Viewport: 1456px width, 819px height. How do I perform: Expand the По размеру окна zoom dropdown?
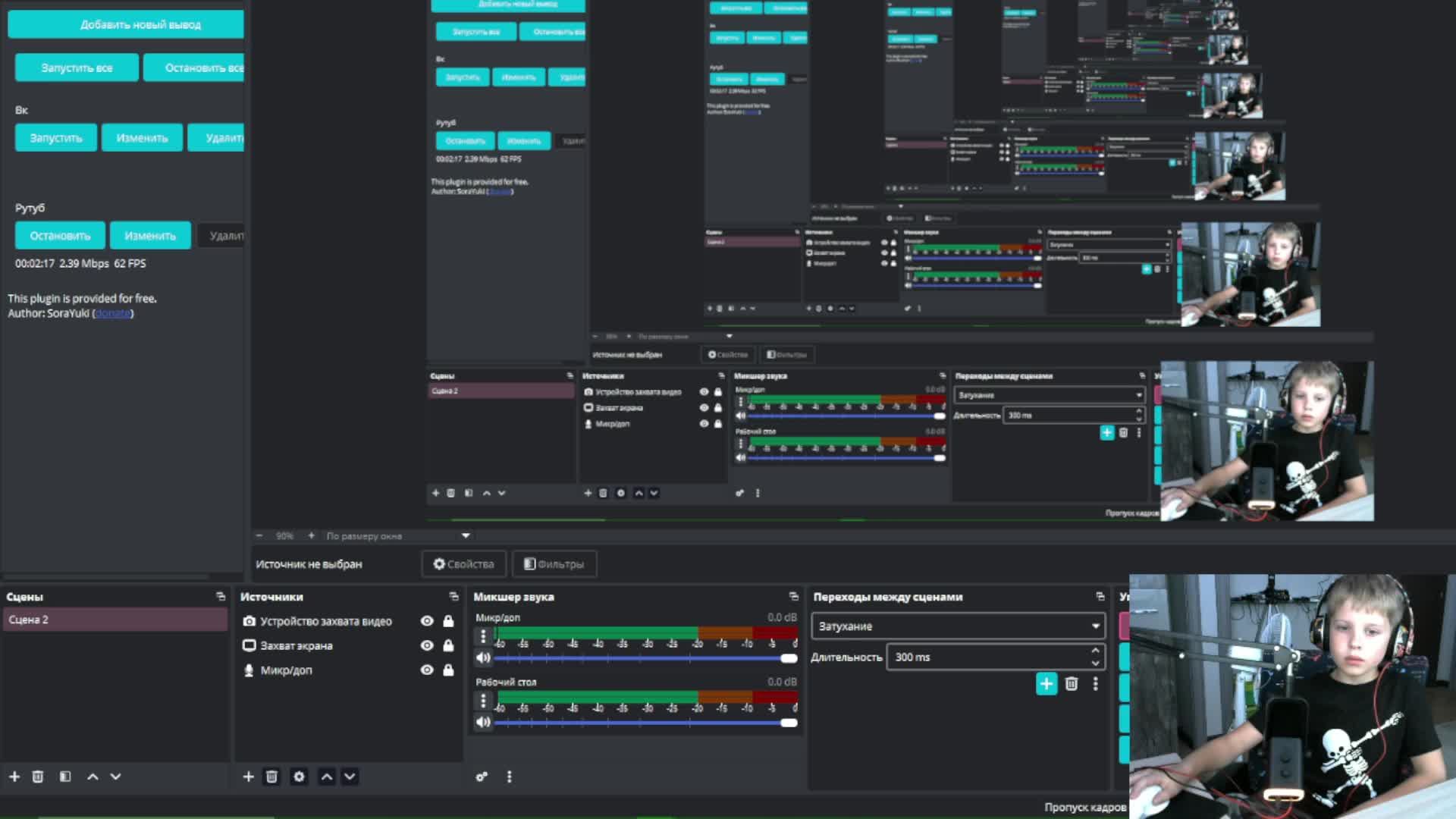pyautogui.click(x=466, y=535)
